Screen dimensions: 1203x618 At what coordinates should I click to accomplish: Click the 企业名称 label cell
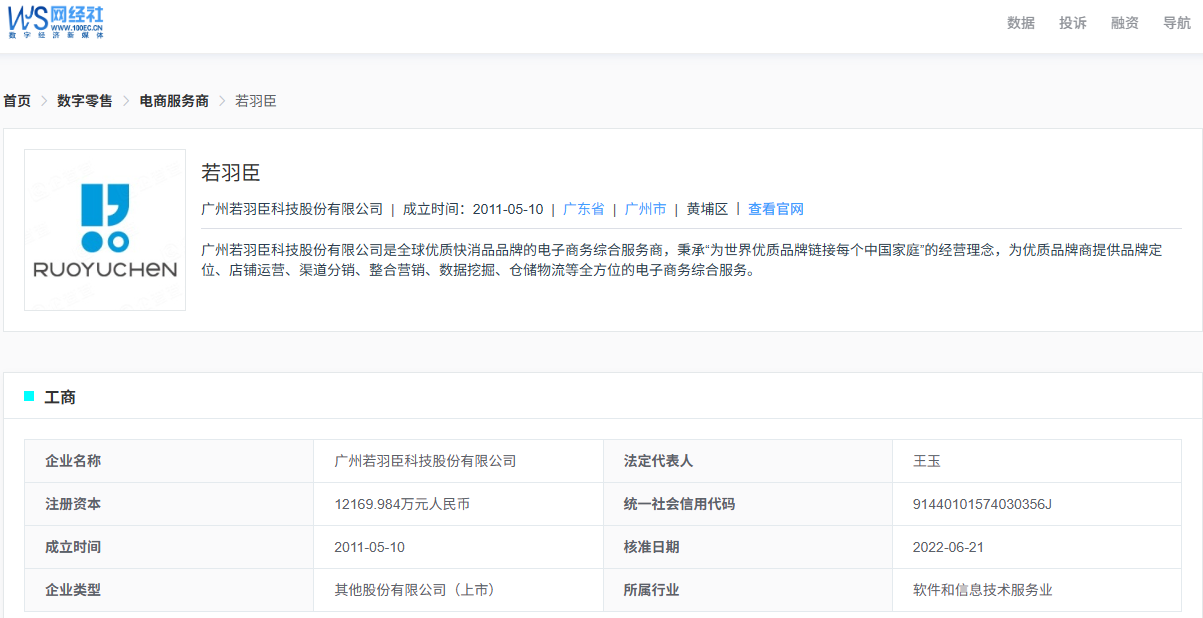pyautogui.click(x=169, y=461)
